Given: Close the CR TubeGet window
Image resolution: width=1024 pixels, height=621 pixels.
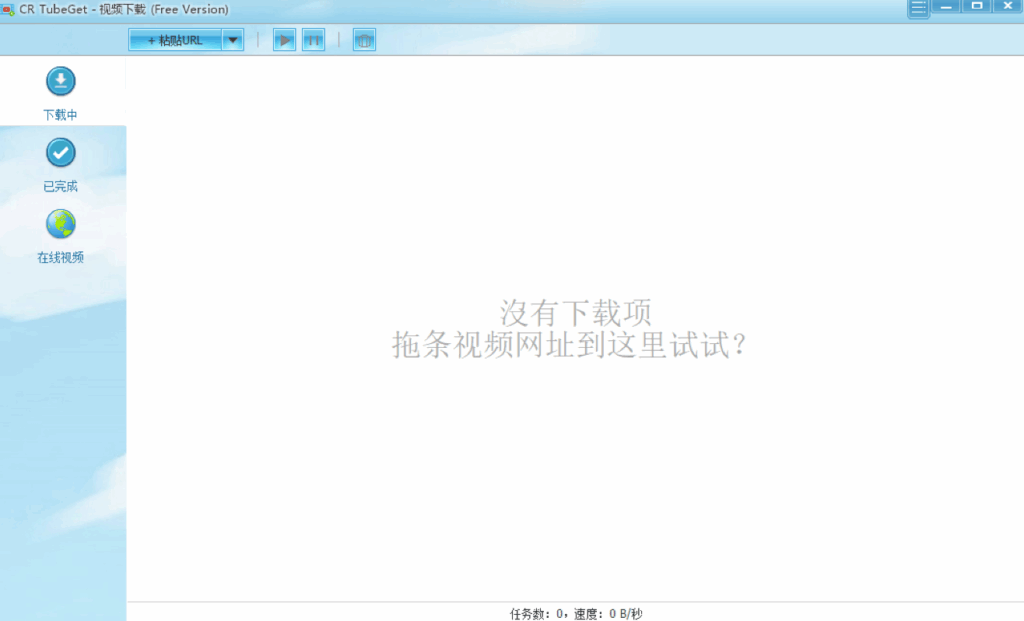Looking at the screenshot, I should pos(1008,6).
